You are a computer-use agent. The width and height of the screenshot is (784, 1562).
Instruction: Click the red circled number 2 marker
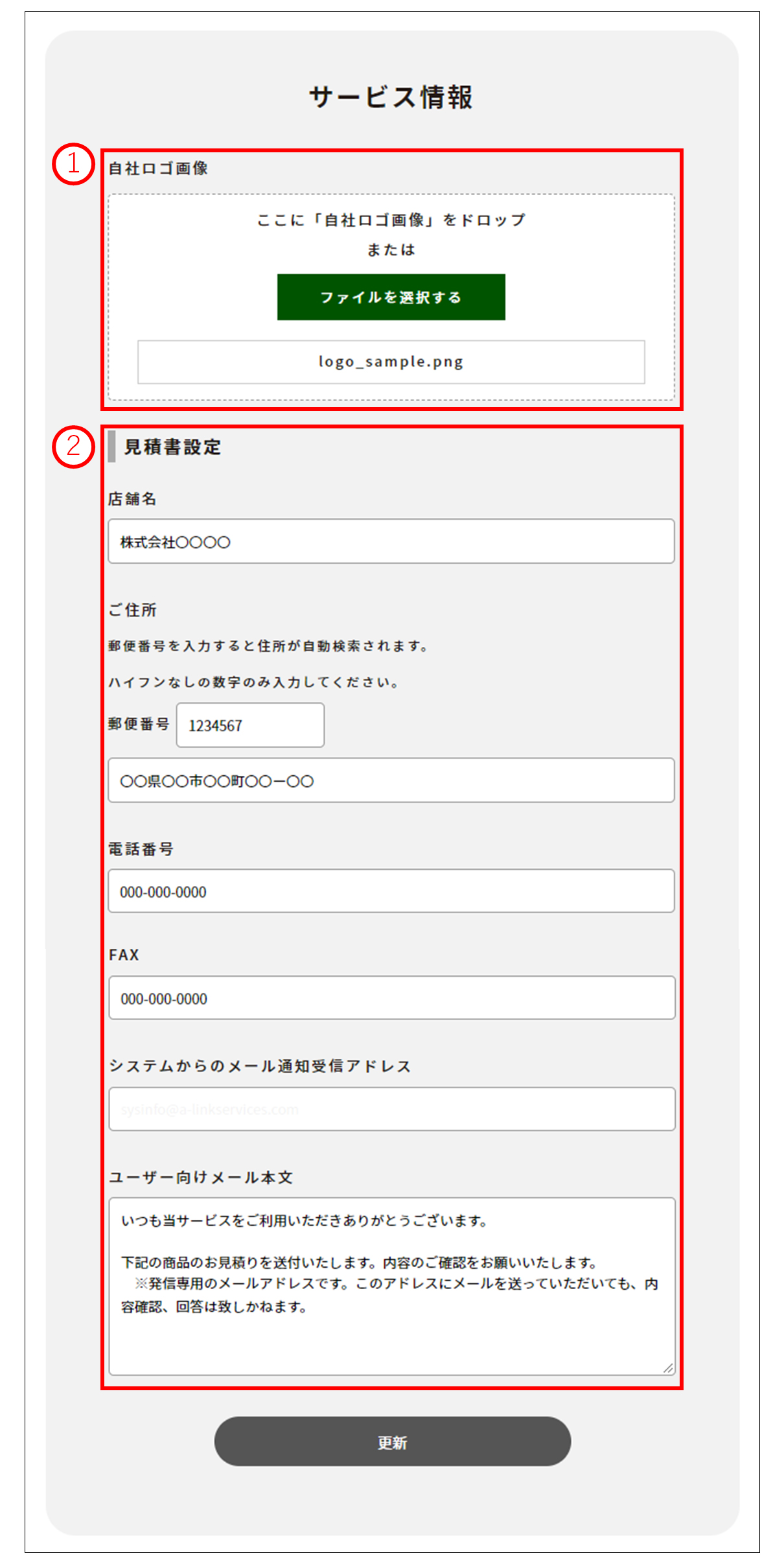73,447
